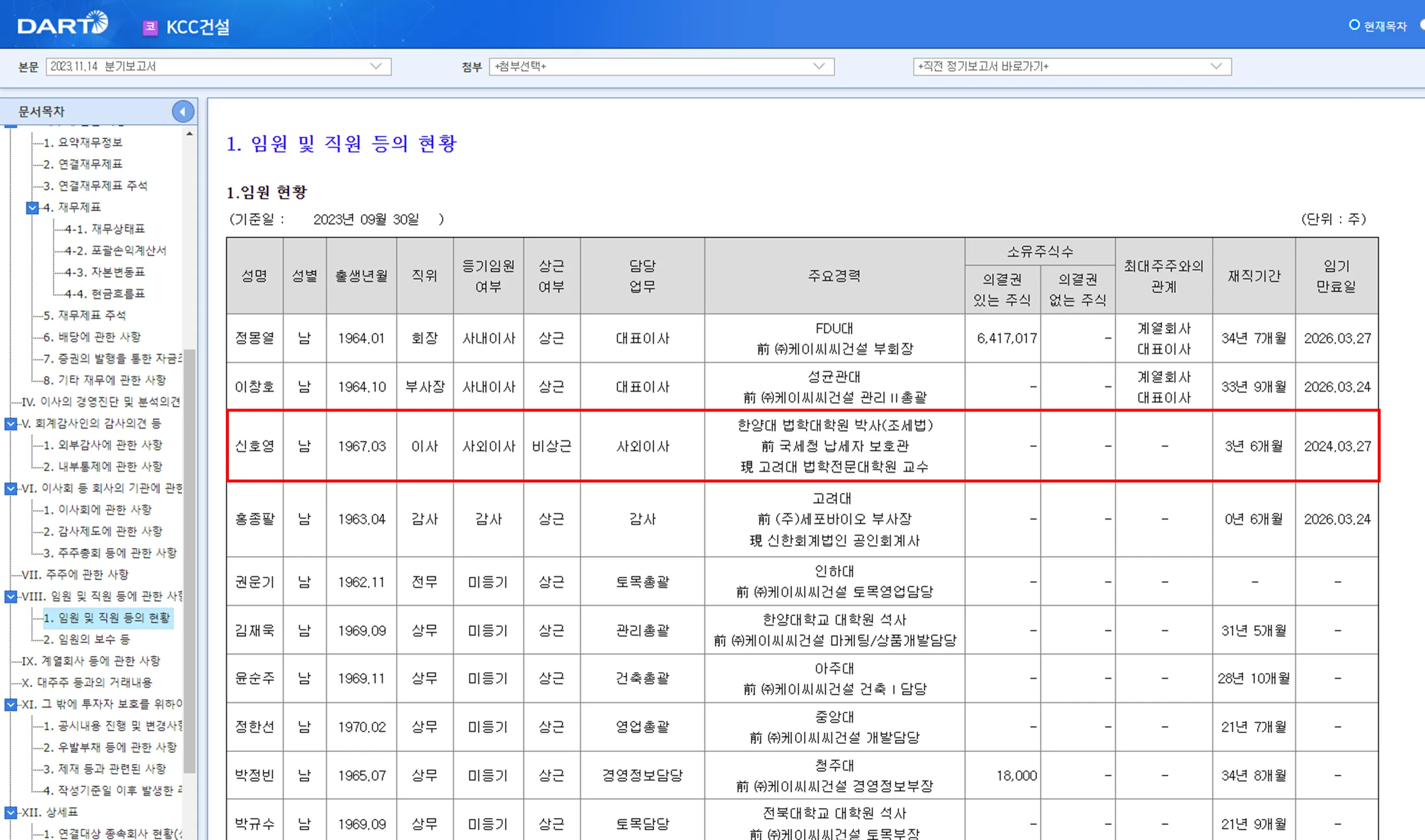Click the document tree scrollbar thumb

pos(190,561)
